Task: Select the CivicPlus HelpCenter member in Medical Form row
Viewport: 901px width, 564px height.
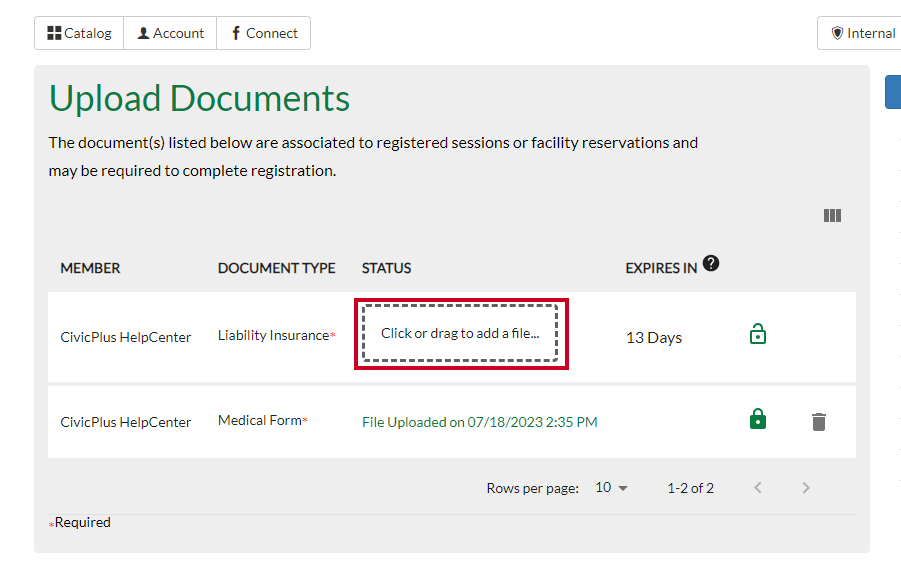Action: click(125, 422)
